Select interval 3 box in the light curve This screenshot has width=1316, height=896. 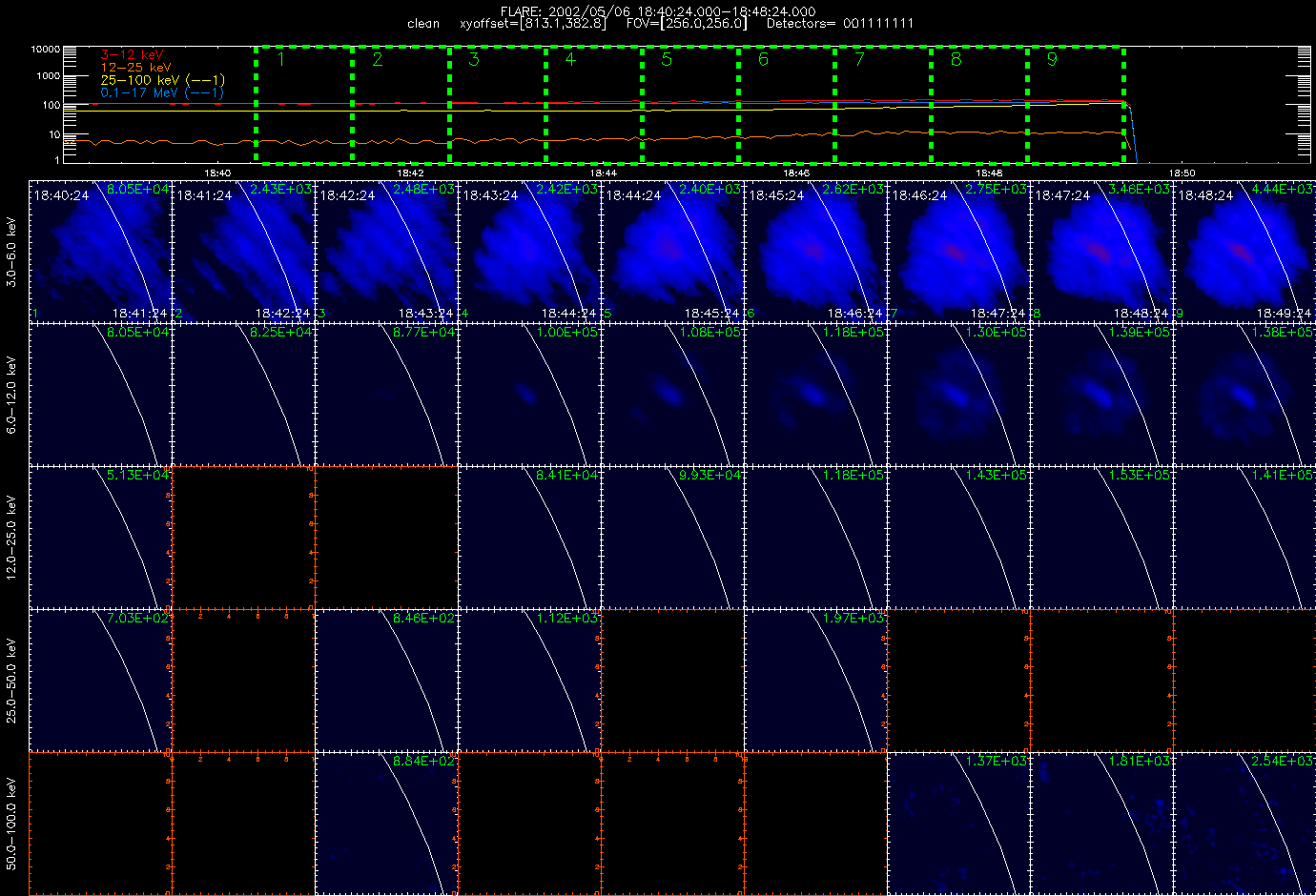coord(497,104)
